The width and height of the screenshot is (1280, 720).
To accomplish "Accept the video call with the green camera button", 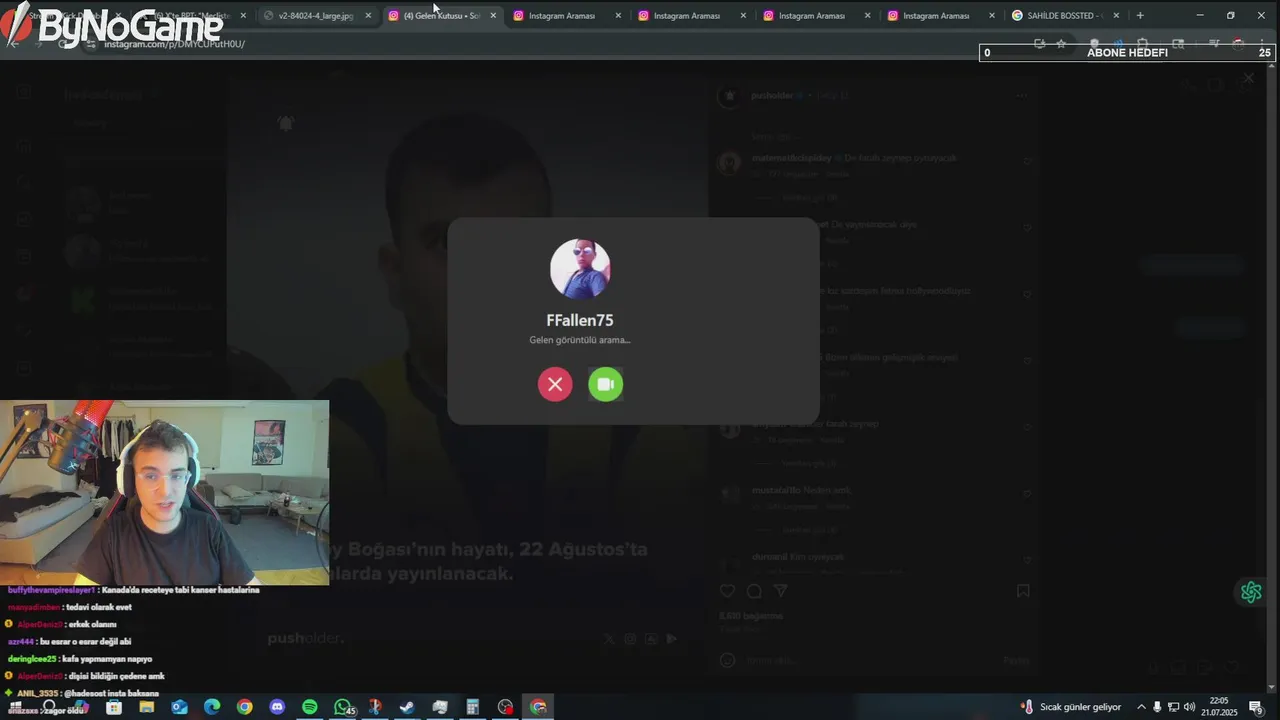I will click(x=605, y=384).
